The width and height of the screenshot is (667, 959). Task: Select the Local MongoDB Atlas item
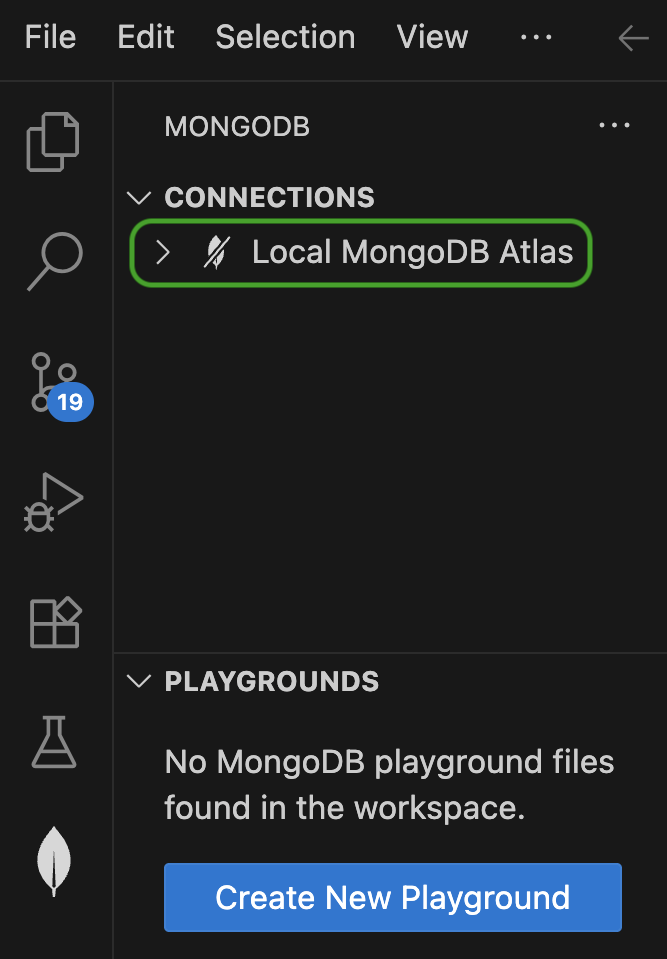click(x=412, y=252)
